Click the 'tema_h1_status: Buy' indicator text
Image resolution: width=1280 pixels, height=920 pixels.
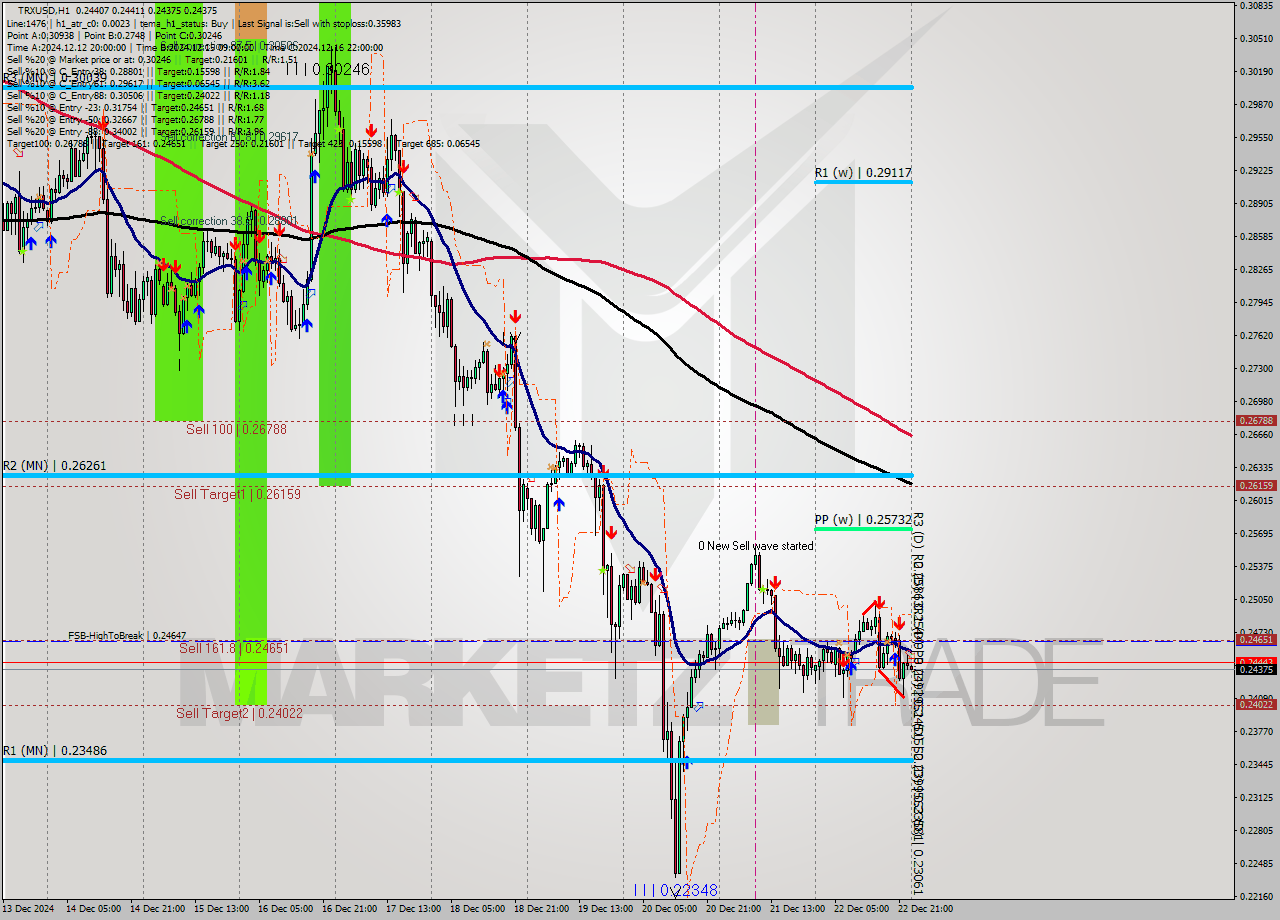pyautogui.click(x=184, y=23)
